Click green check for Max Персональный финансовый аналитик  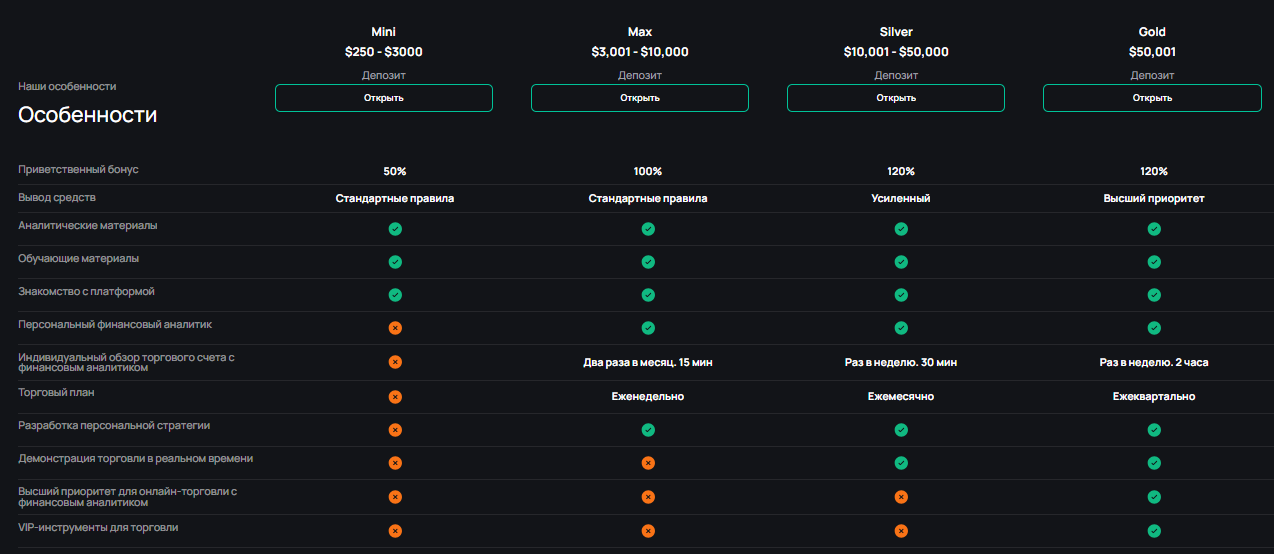coord(648,328)
